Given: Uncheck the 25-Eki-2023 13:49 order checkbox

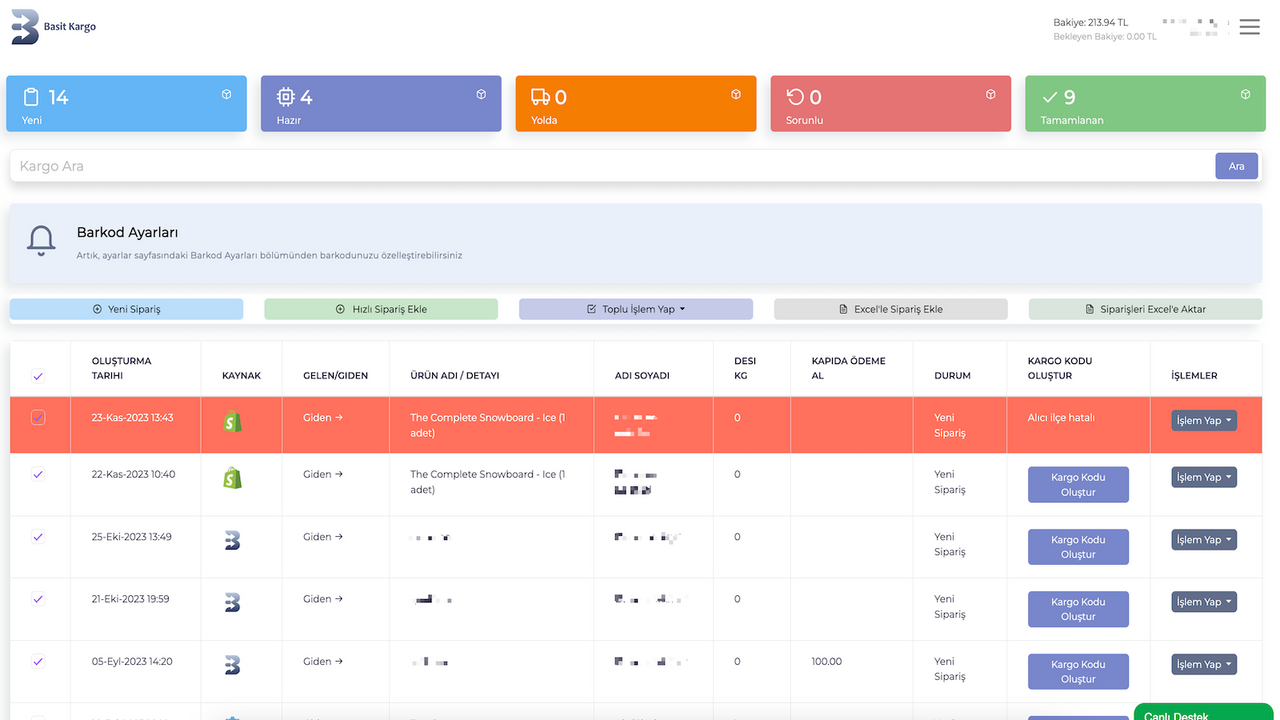Looking at the screenshot, I should coord(38,537).
